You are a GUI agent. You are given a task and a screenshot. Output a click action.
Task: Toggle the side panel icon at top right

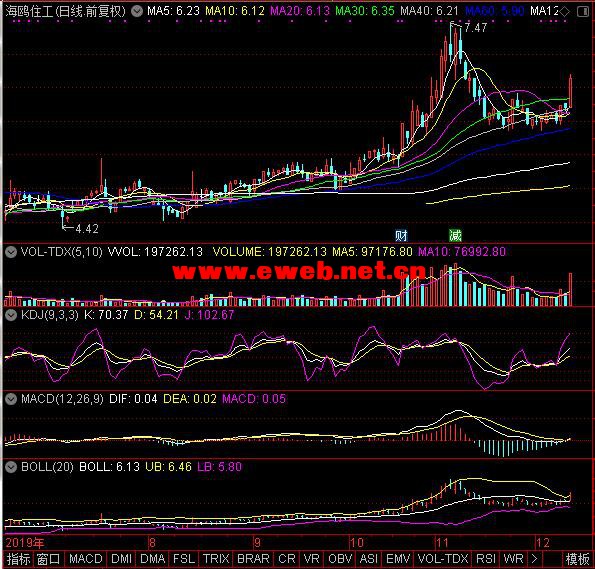click(x=583, y=12)
